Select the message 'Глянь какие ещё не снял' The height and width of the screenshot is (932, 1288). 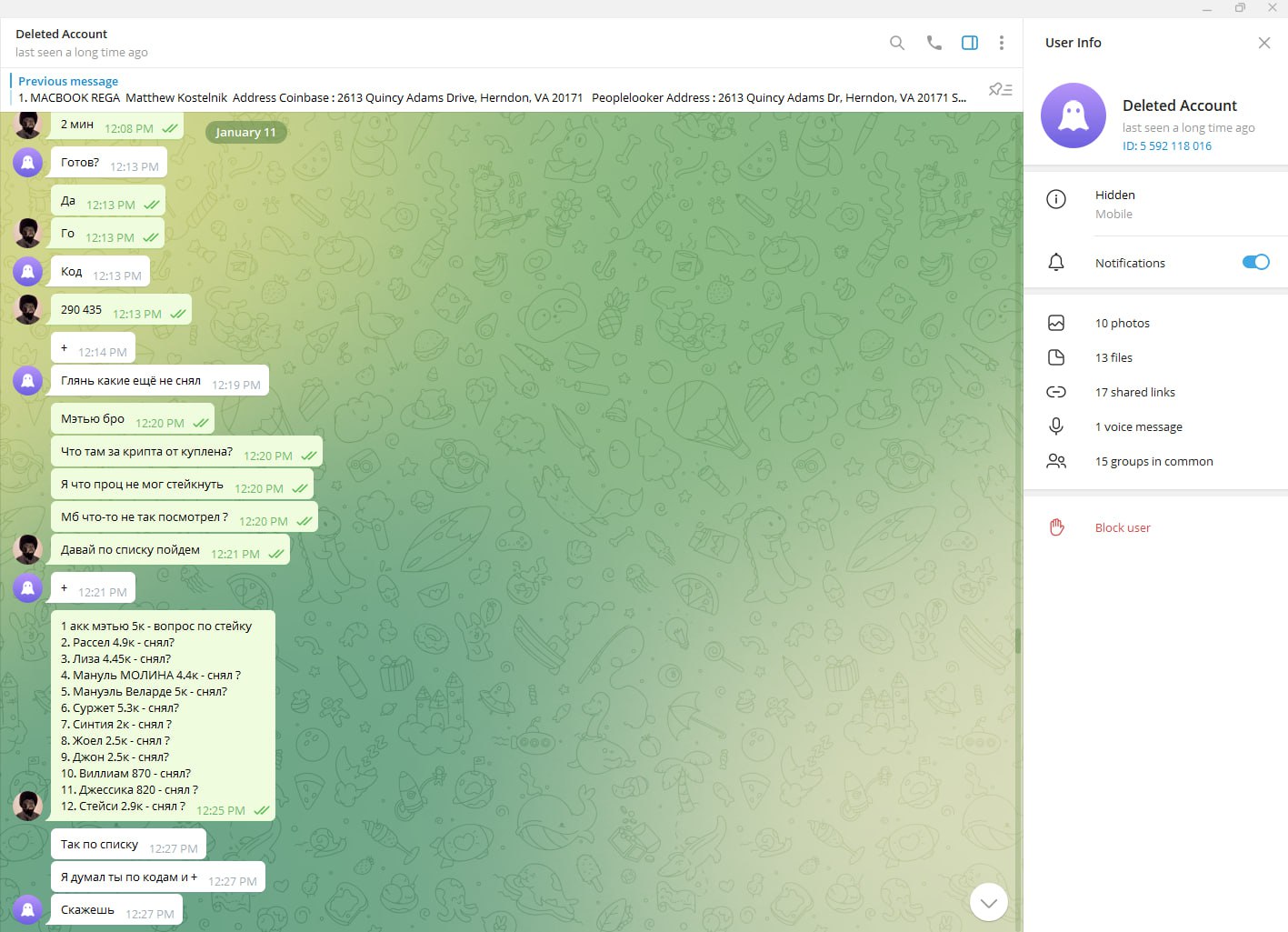point(160,382)
